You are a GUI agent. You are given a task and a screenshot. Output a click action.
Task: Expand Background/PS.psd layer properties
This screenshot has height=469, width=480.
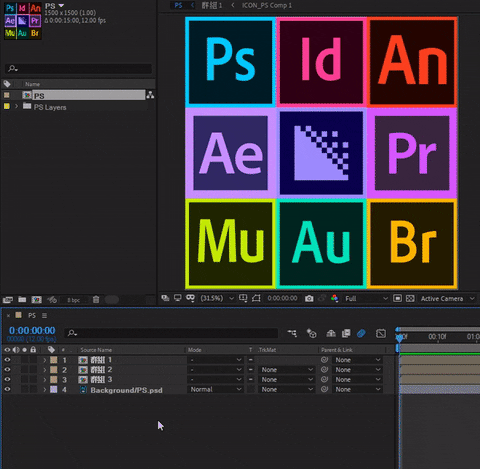[45, 390]
